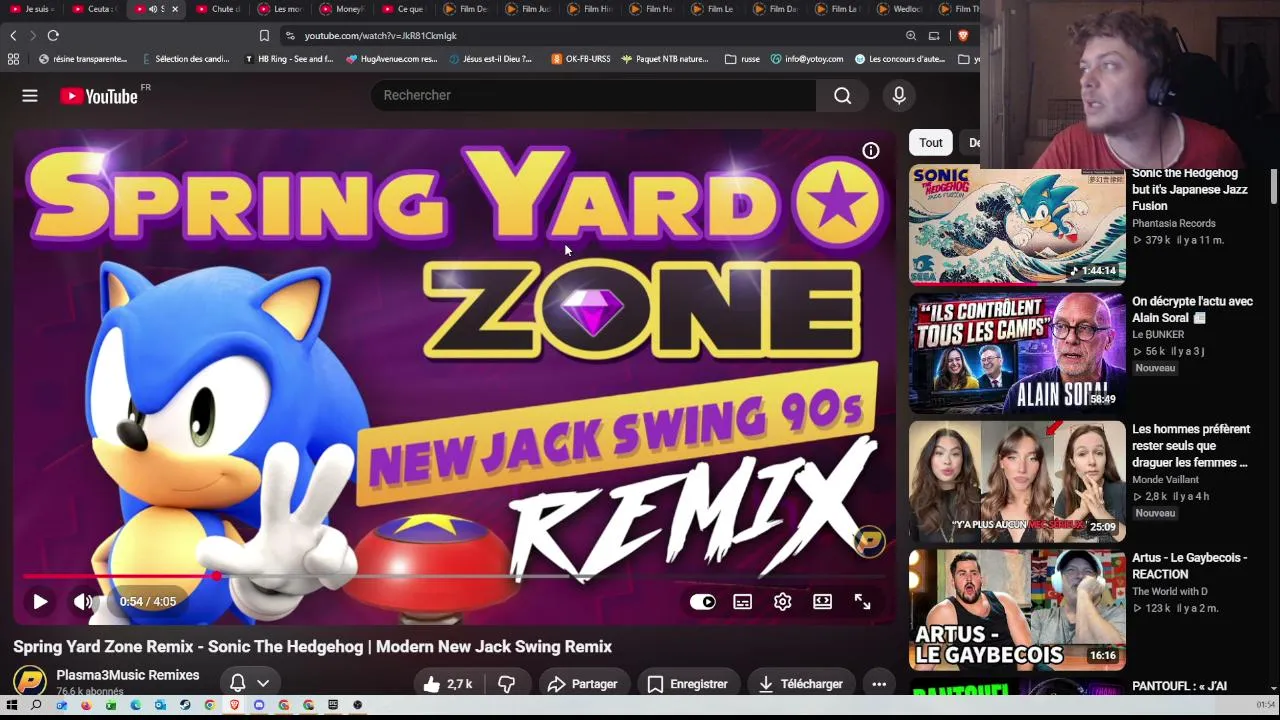Download the video with Télécharger
Screen dimensions: 1280x720
coord(801,684)
